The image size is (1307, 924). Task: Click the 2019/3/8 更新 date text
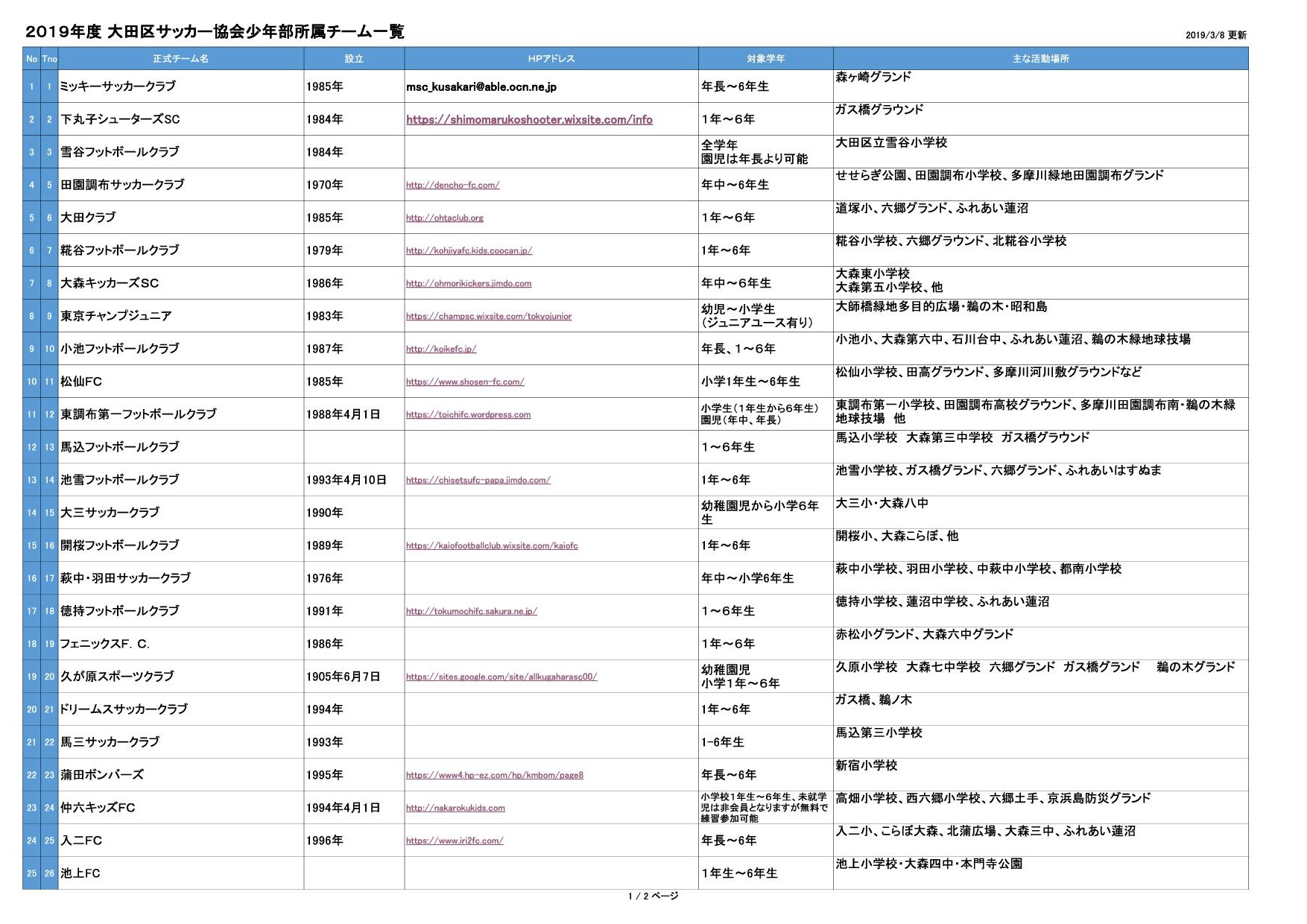tap(1216, 35)
